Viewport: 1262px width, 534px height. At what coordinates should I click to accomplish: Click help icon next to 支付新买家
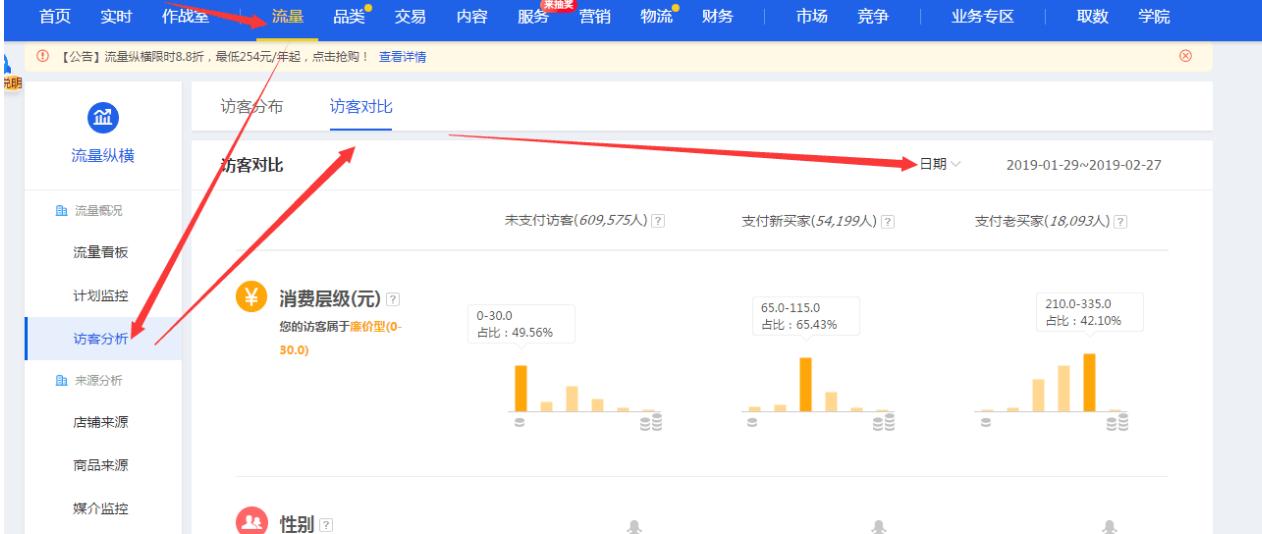click(x=888, y=222)
